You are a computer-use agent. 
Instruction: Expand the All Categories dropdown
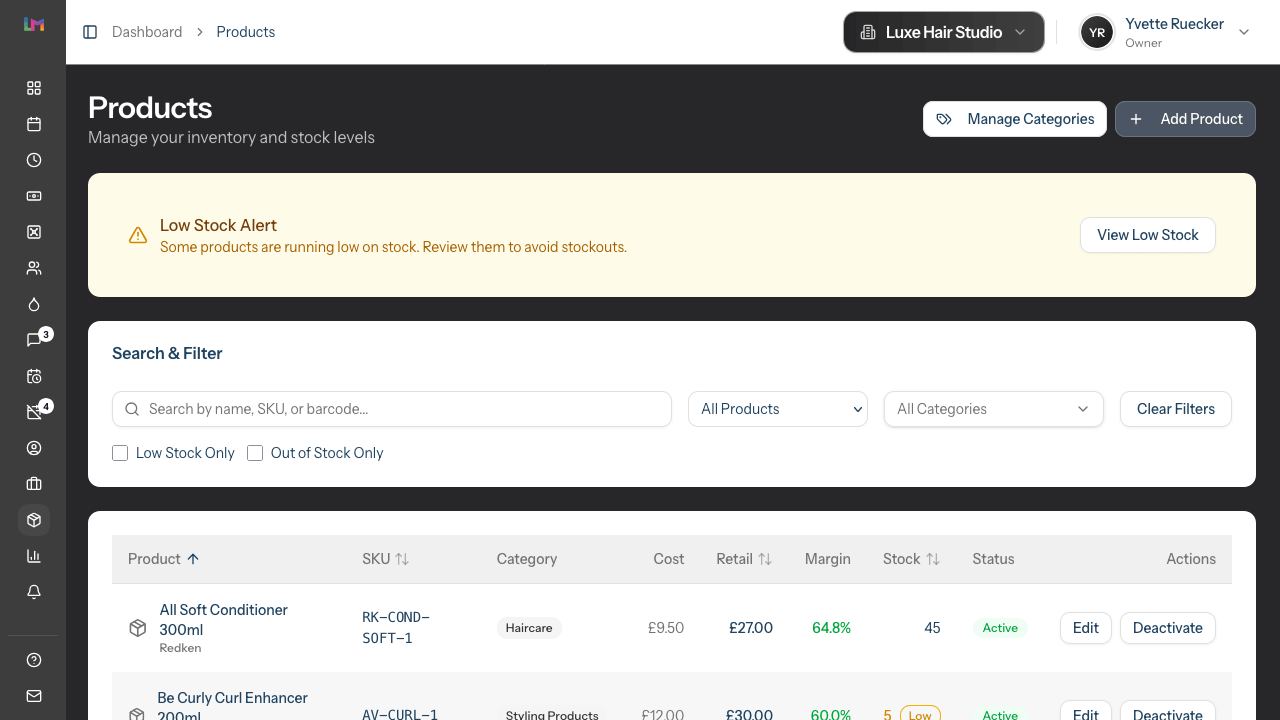[993, 409]
